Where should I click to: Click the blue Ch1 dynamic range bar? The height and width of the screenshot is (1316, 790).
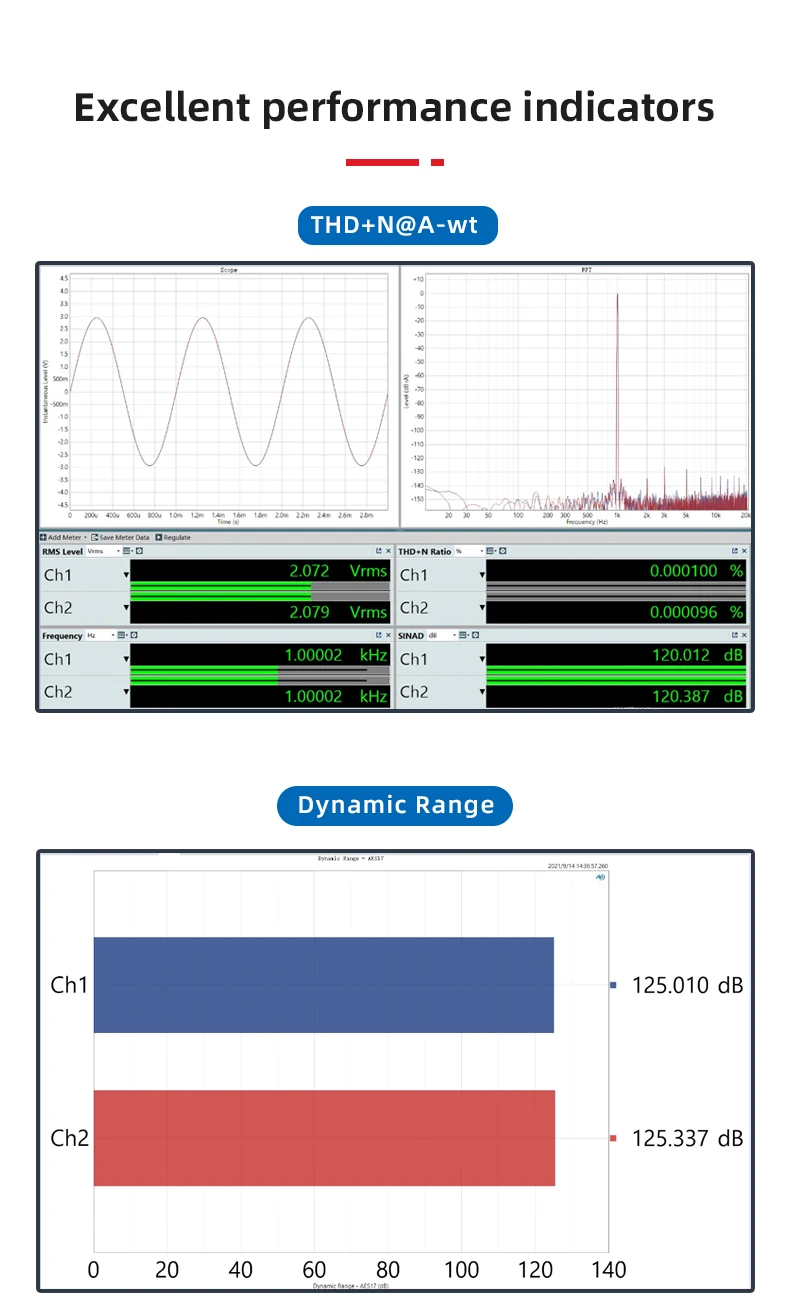tap(324, 985)
